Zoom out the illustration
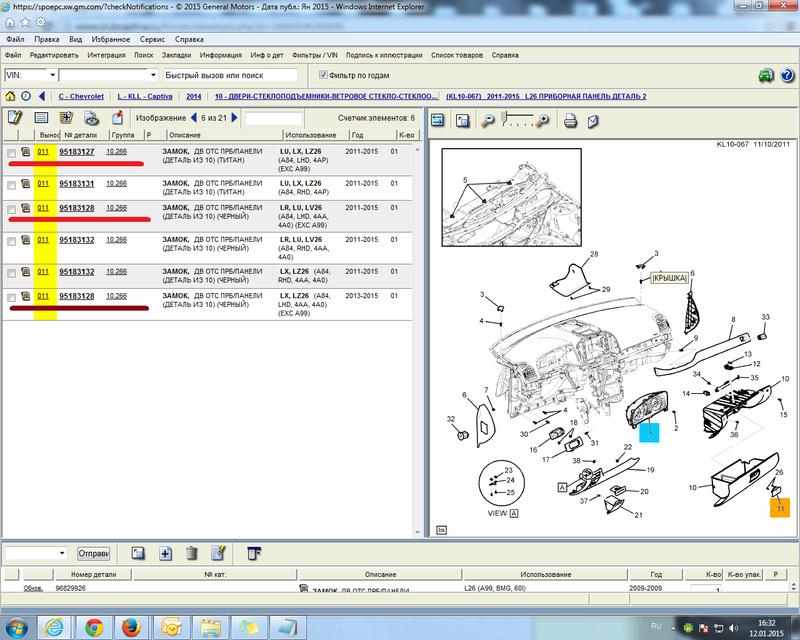Image resolution: width=800 pixels, height=640 pixels. (488, 121)
